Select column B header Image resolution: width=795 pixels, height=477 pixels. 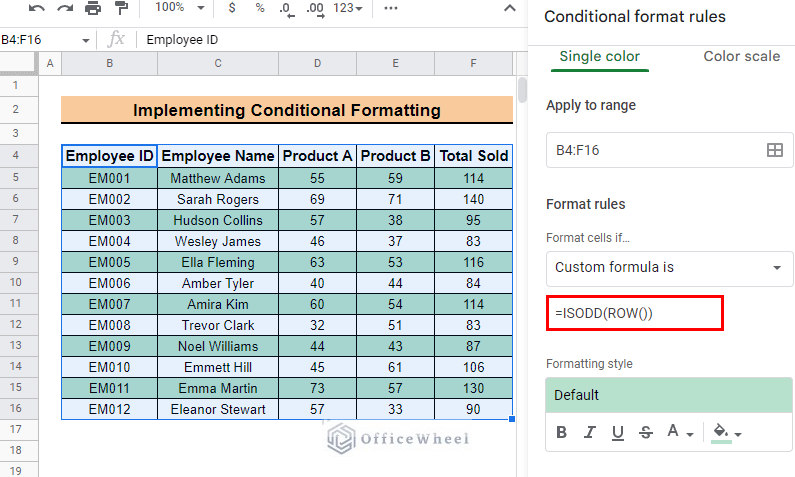(x=110, y=63)
